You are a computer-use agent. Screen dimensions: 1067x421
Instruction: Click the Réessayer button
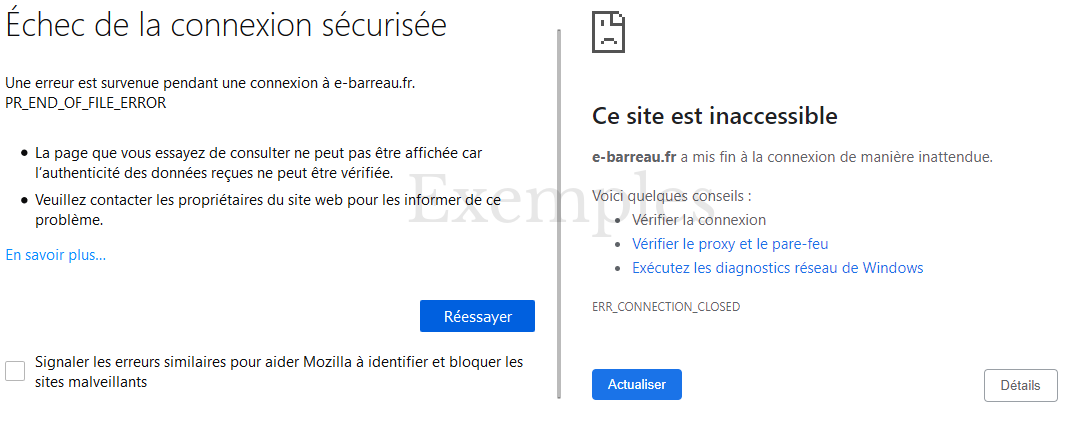[x=477, y=316]
